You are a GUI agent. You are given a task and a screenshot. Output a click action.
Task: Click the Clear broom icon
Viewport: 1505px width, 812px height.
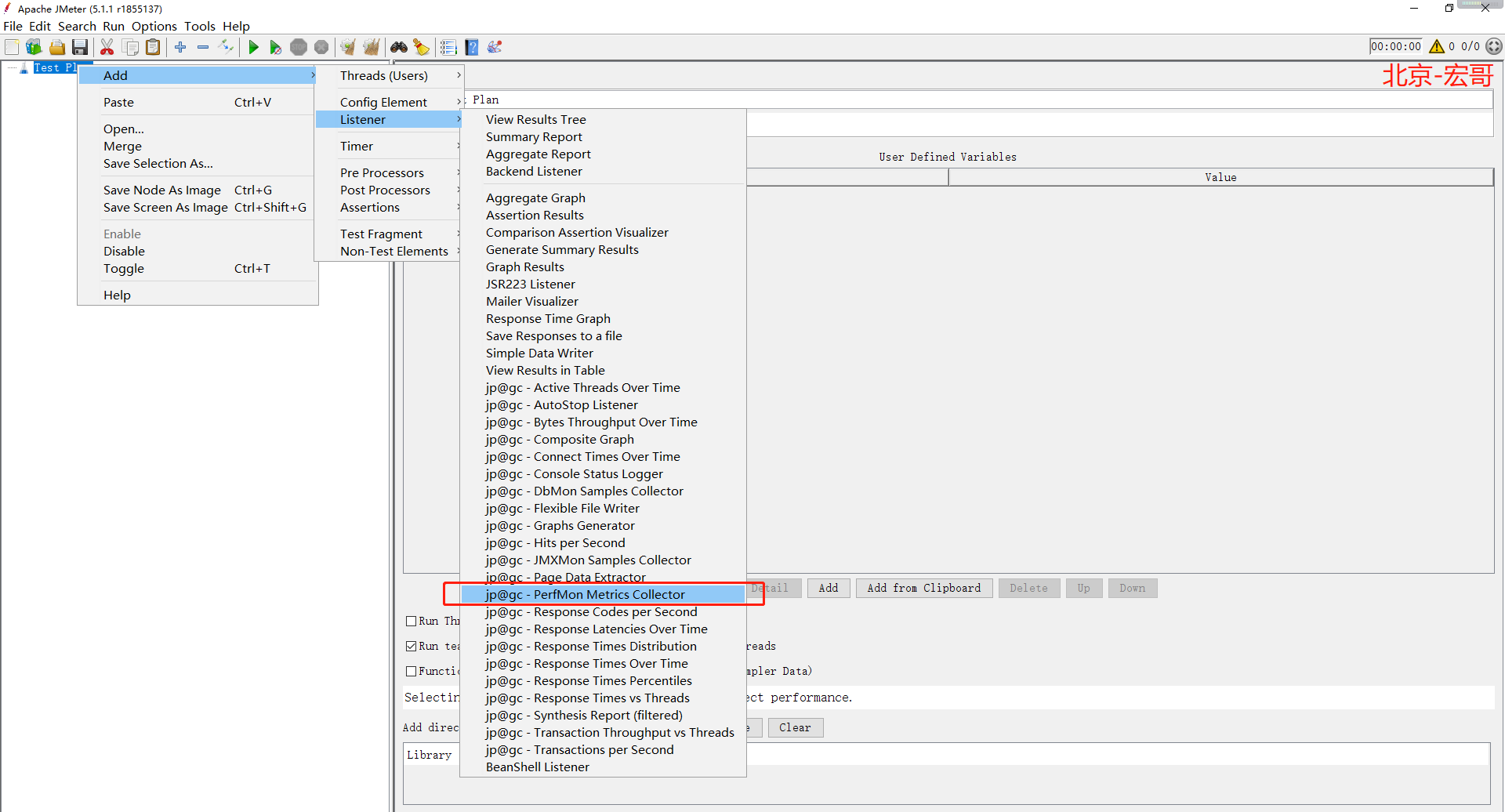coord(348,47)
